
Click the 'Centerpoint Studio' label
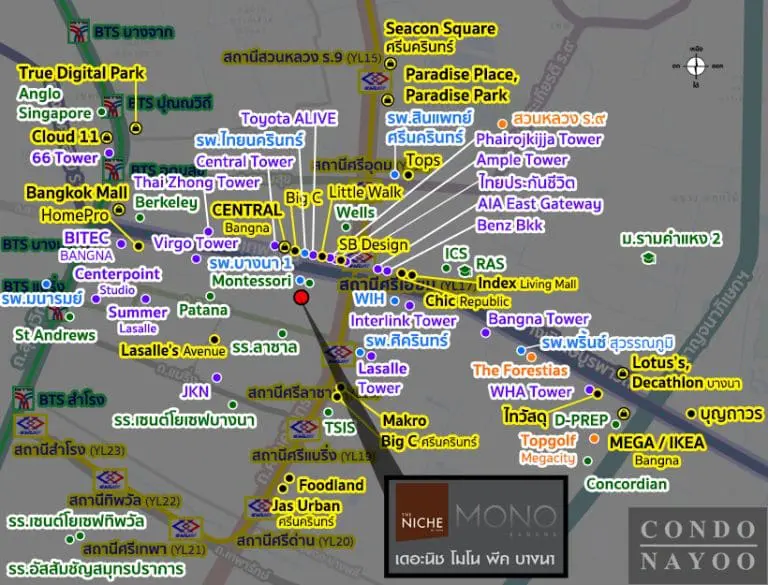pyautogui.click(x=117, y=281)
